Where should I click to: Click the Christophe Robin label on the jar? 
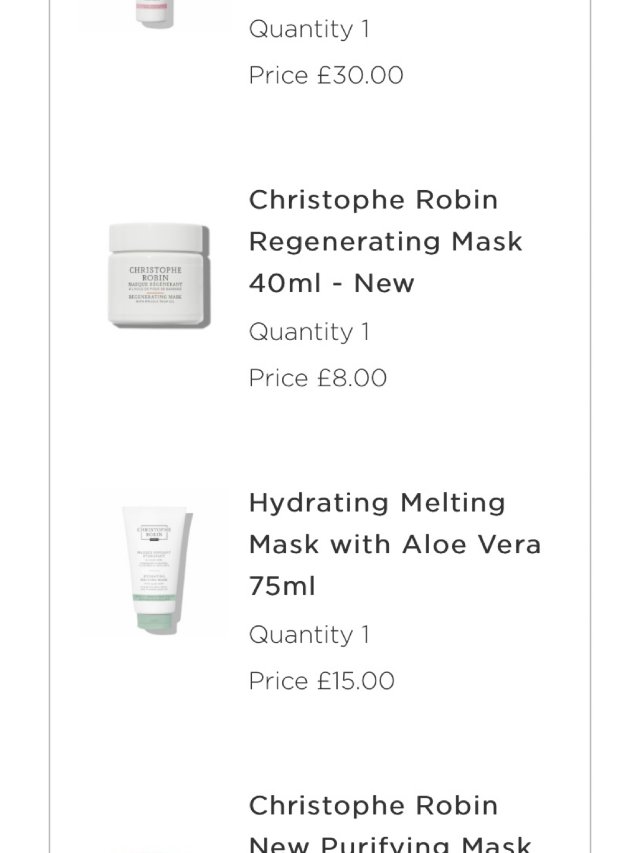(x=157, y=274)
